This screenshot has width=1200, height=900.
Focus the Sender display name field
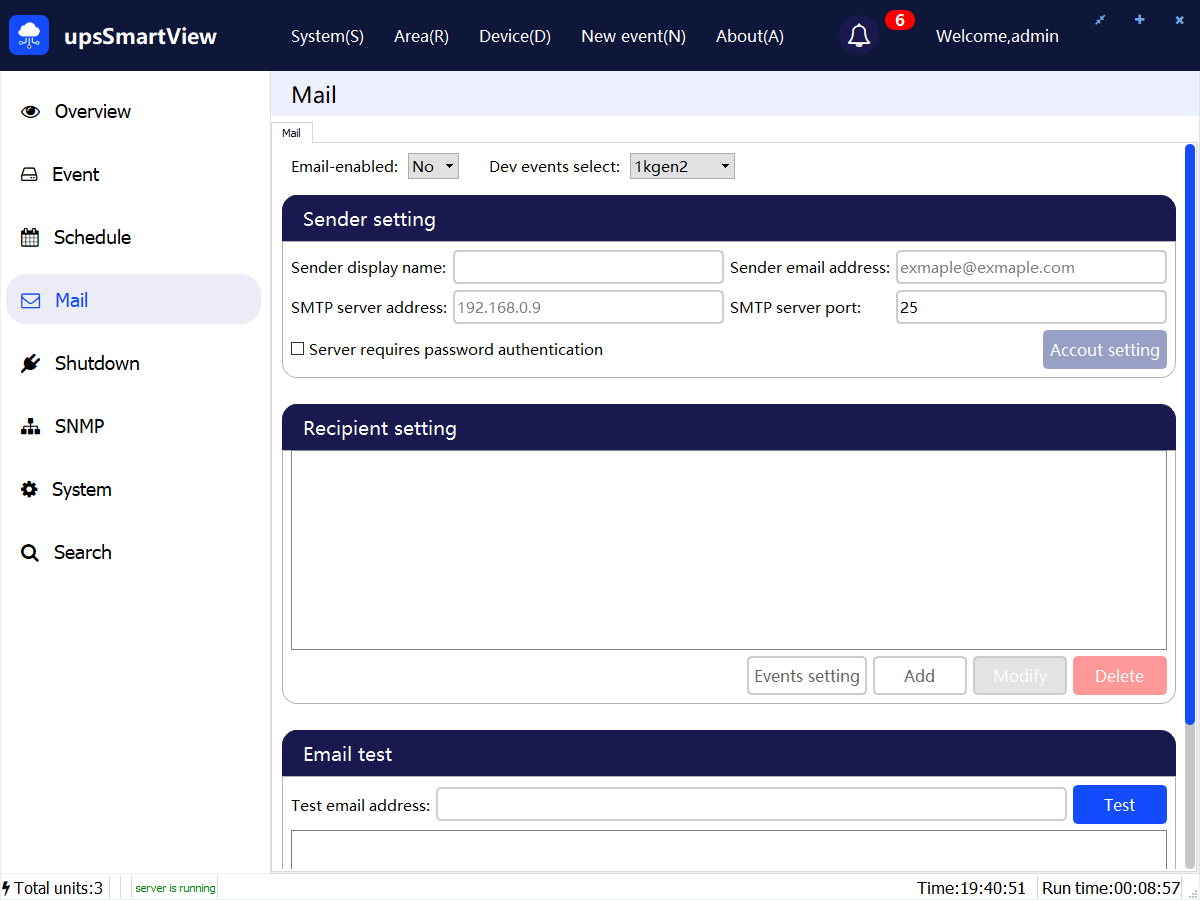(x=588, y=268)
